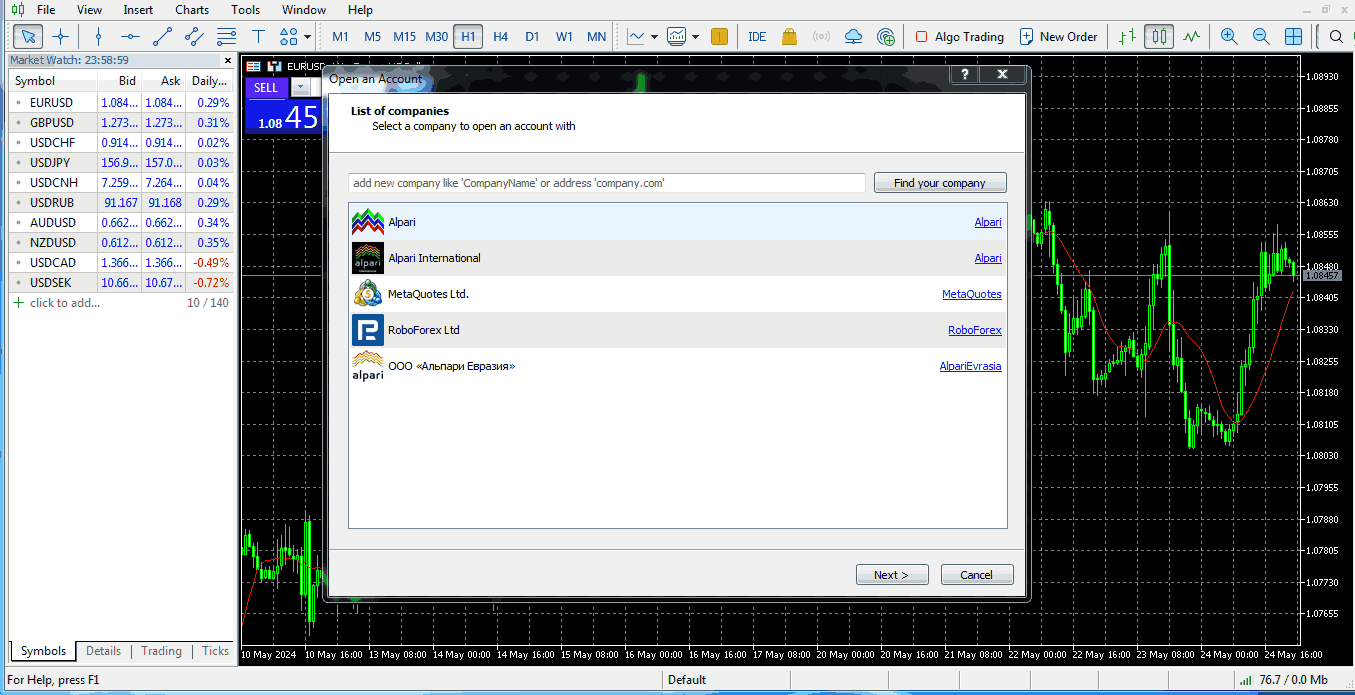Select the EURUSD row in Market Watch
Screen dimensions: 1355x695
(121, 102)
